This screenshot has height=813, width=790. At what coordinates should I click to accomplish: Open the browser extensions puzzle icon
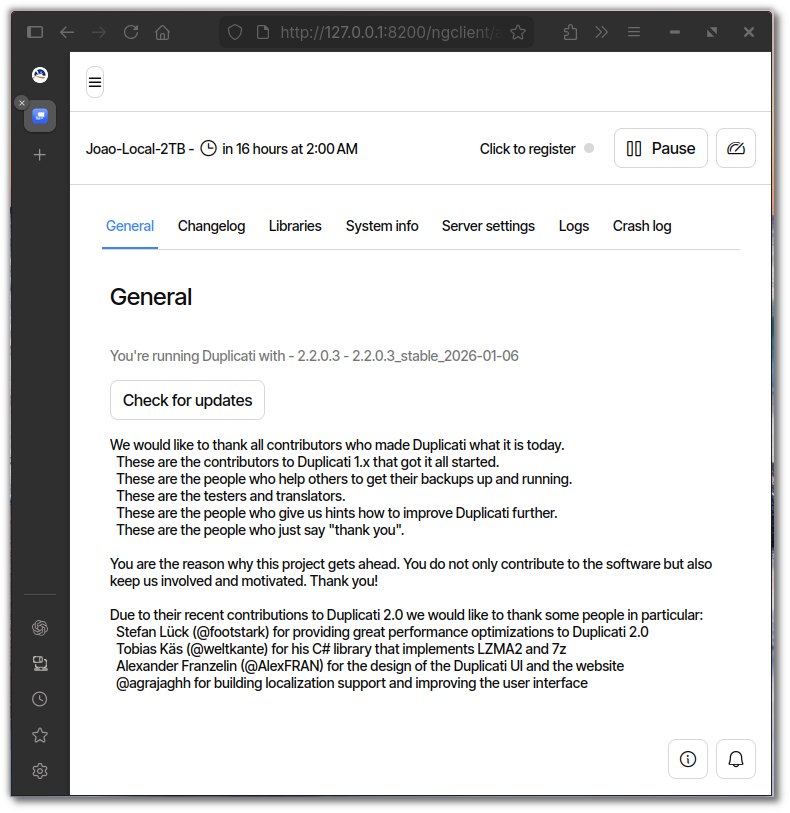tap(570, 32)
